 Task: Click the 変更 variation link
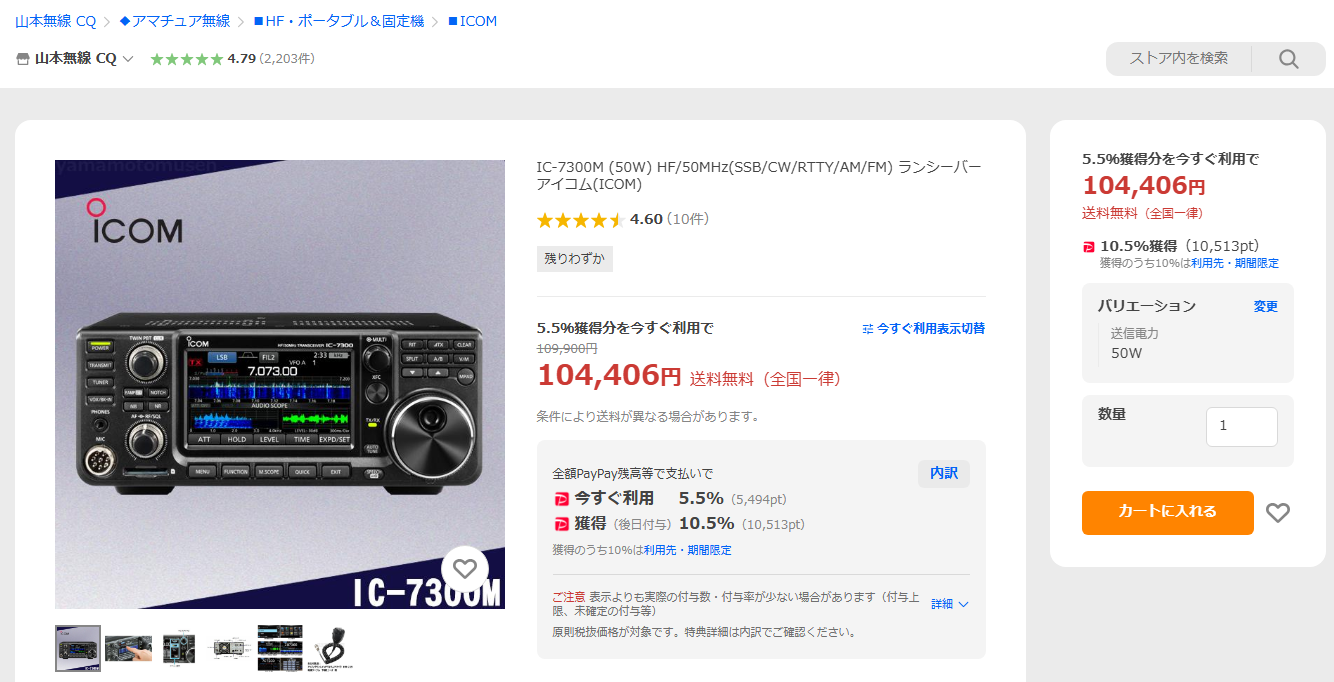click(x=1266, y=306)
